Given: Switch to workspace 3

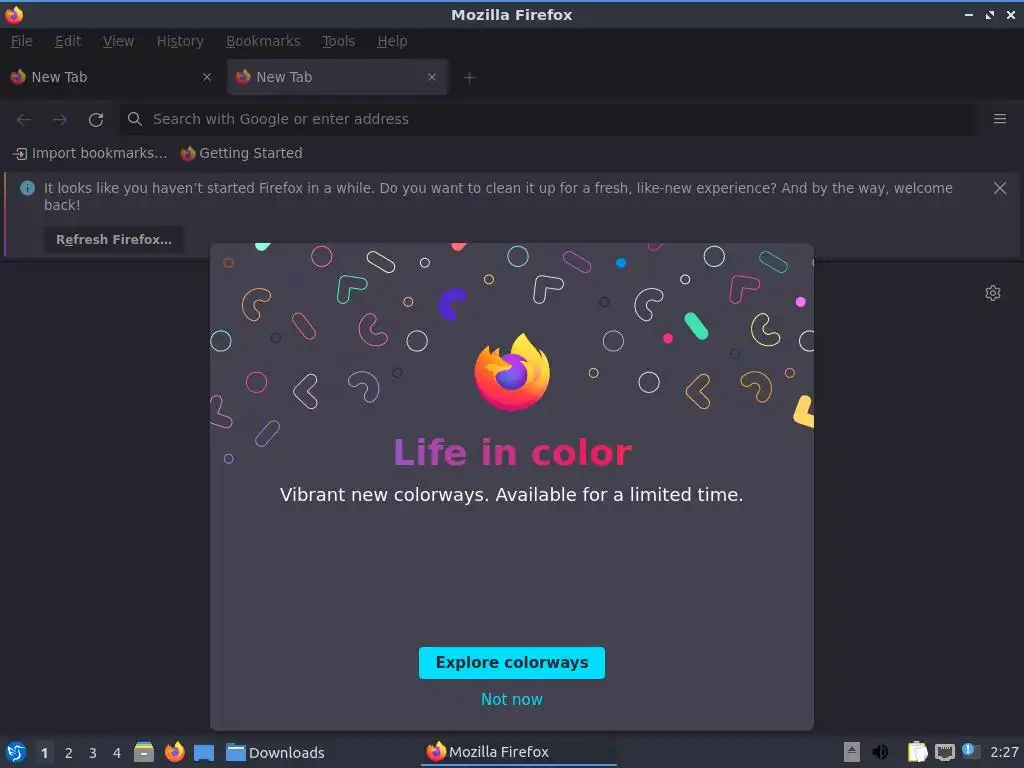Looking at the screenshot, I should (93, 753).
